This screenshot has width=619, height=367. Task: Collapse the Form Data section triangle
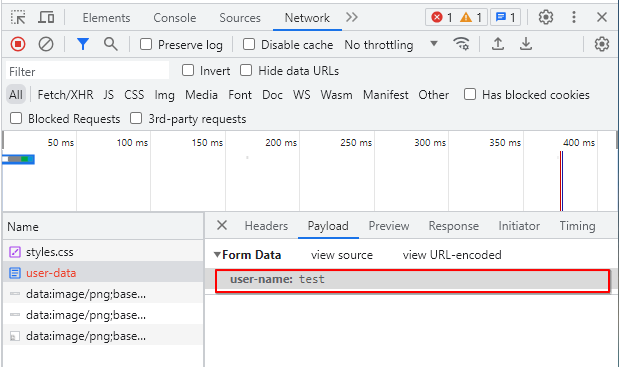217,255
